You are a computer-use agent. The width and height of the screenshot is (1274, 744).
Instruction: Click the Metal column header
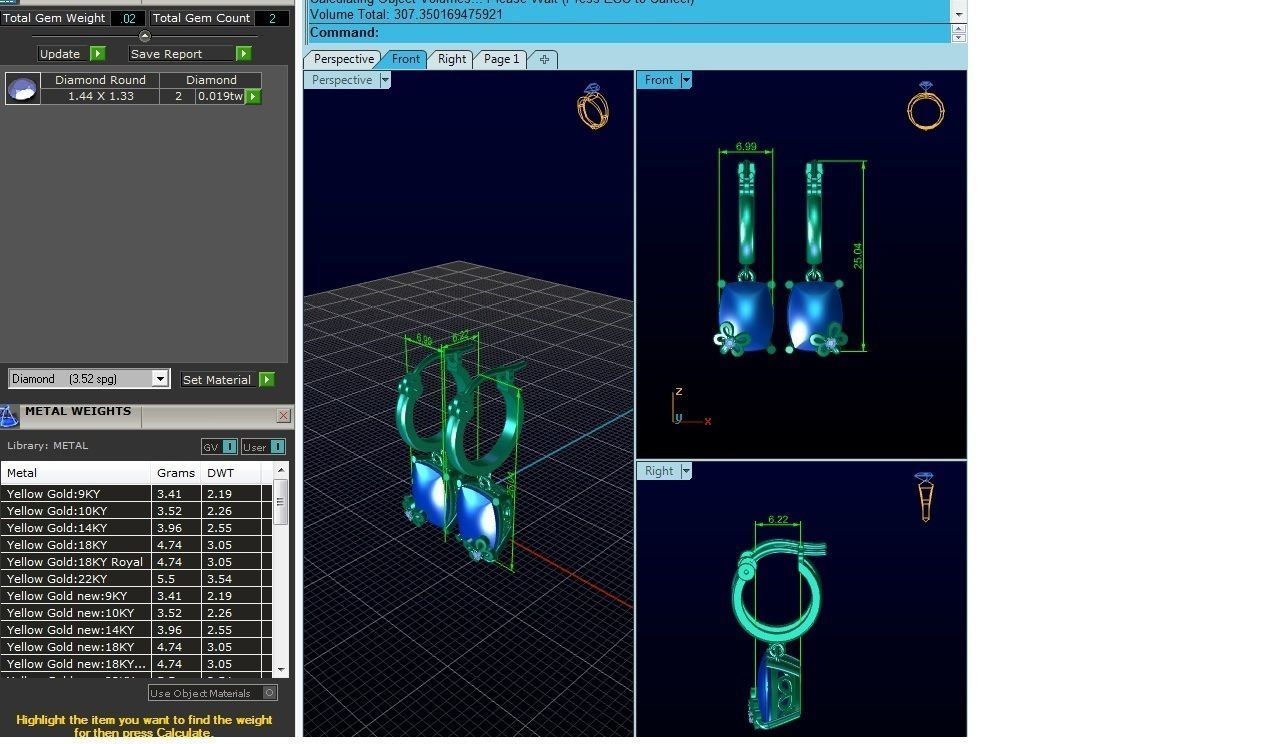[x=77, y=473]
